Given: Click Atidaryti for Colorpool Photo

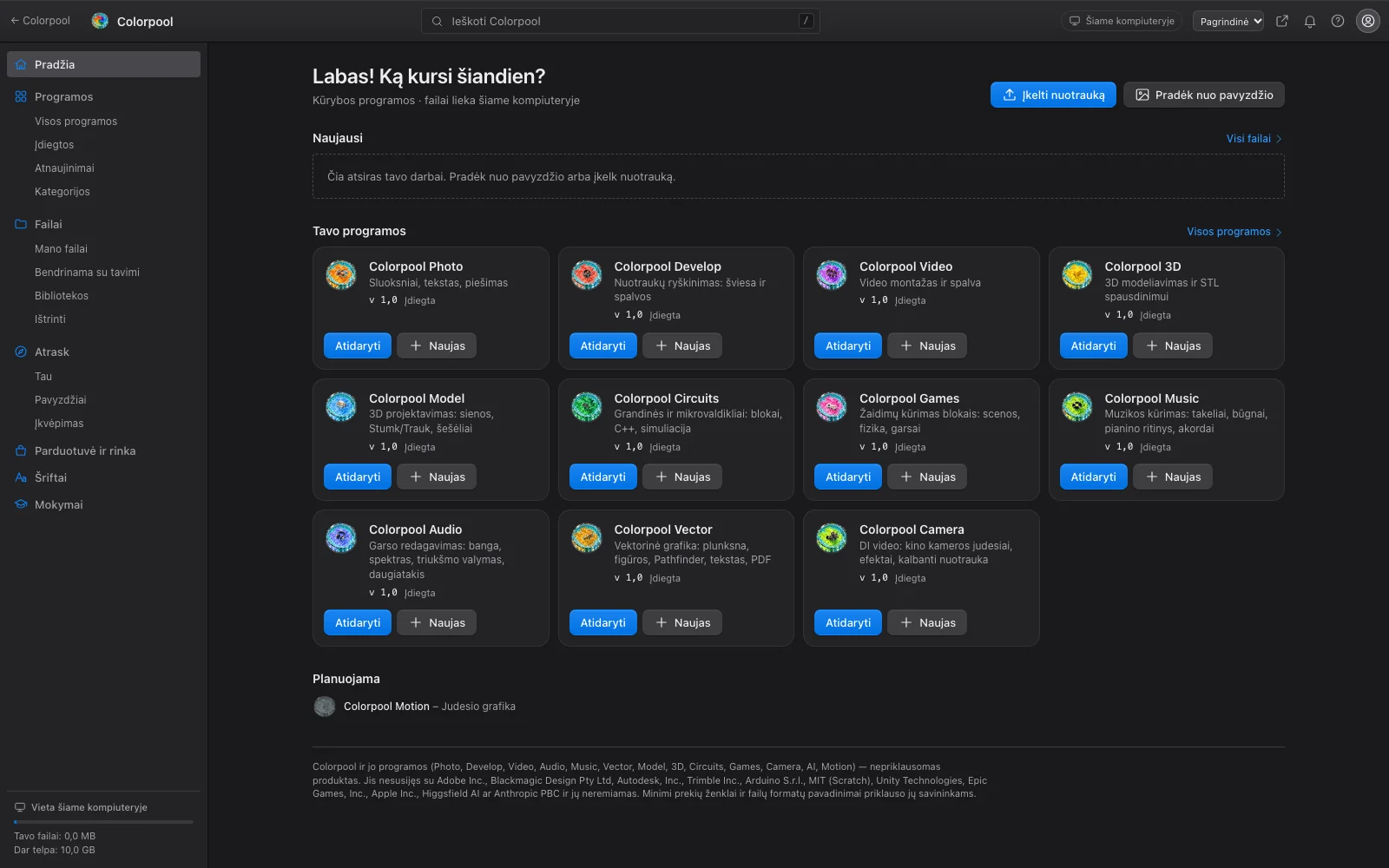Looking at the screenshot, I should coord(358,345).
